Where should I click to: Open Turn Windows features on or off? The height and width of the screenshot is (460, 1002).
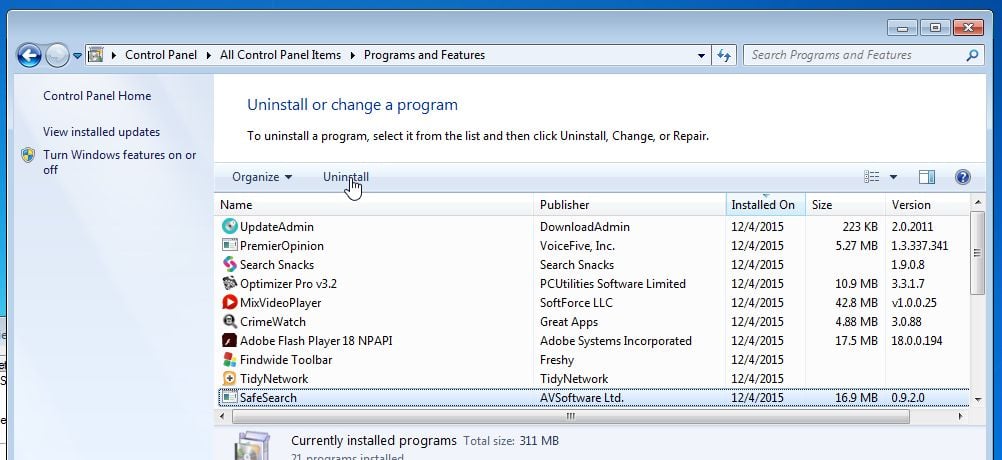click(x=119, y=162)
